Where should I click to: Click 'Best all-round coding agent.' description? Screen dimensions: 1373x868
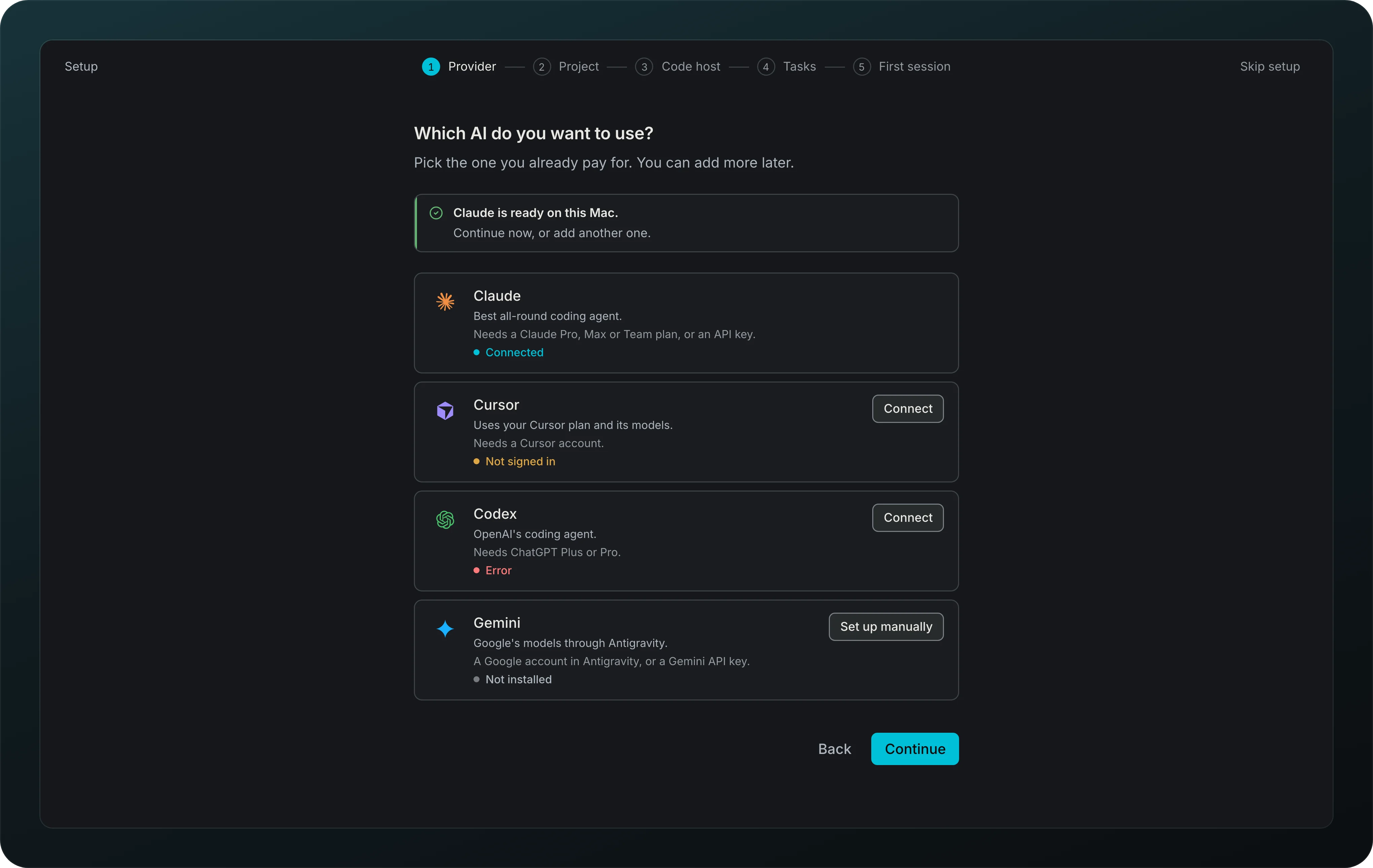548,316
